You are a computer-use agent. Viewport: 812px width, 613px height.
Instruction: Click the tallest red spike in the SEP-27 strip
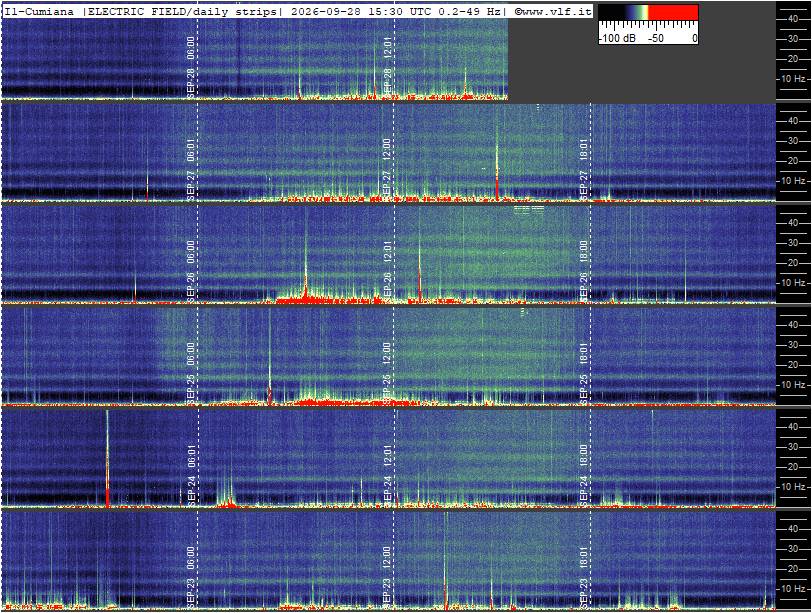pos(497,166)
